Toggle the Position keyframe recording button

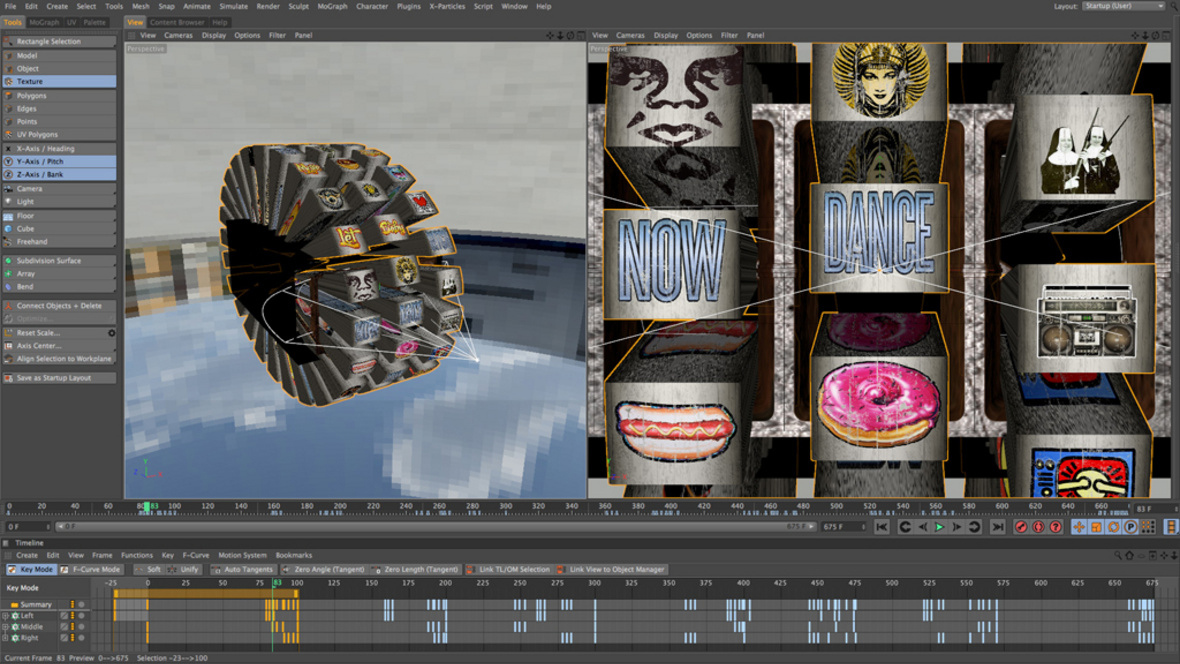click(1080, 527)
